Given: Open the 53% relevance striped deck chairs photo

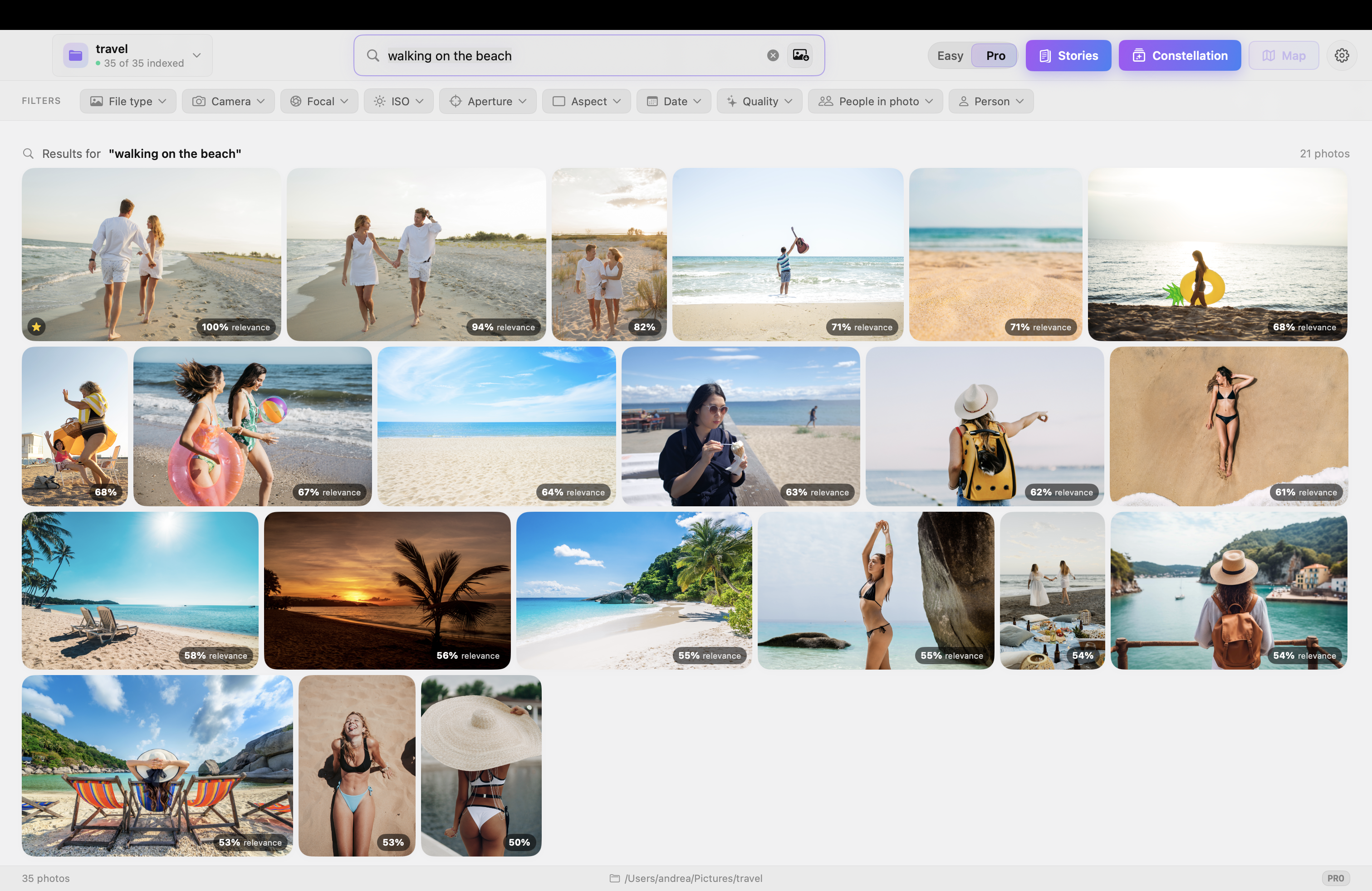Looking at the screenshot, I should click(x=157, y=765).
